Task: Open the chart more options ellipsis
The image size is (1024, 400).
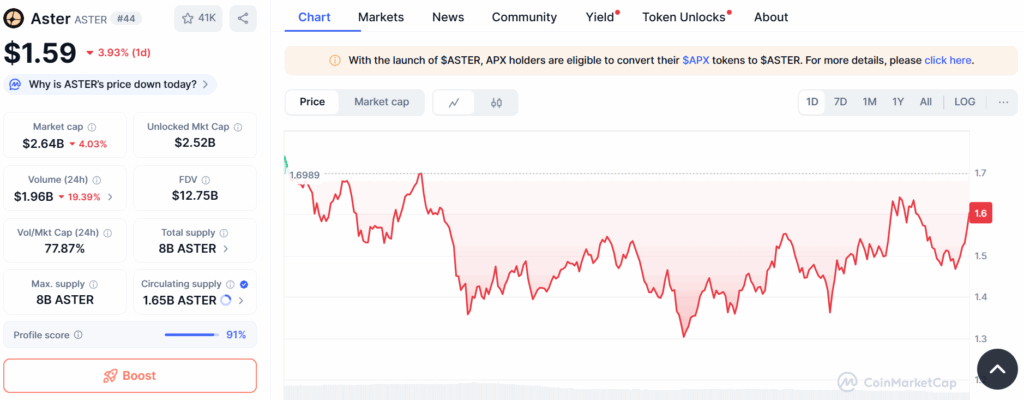Action: (1003, 102)
